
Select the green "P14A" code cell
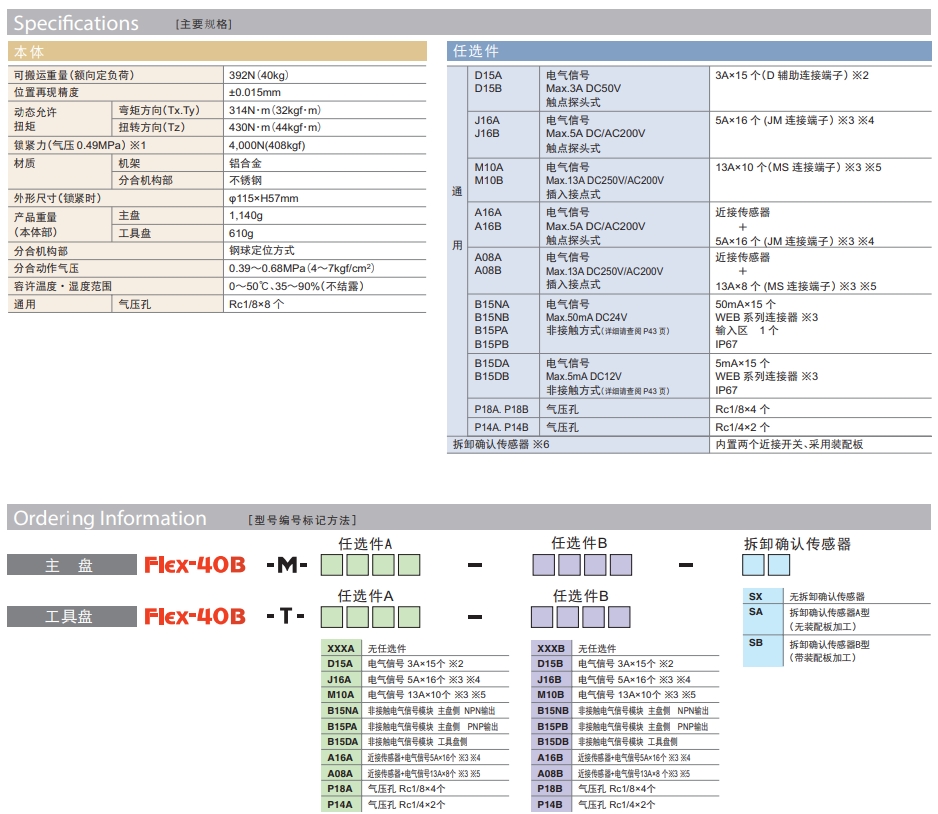point(340,805)
